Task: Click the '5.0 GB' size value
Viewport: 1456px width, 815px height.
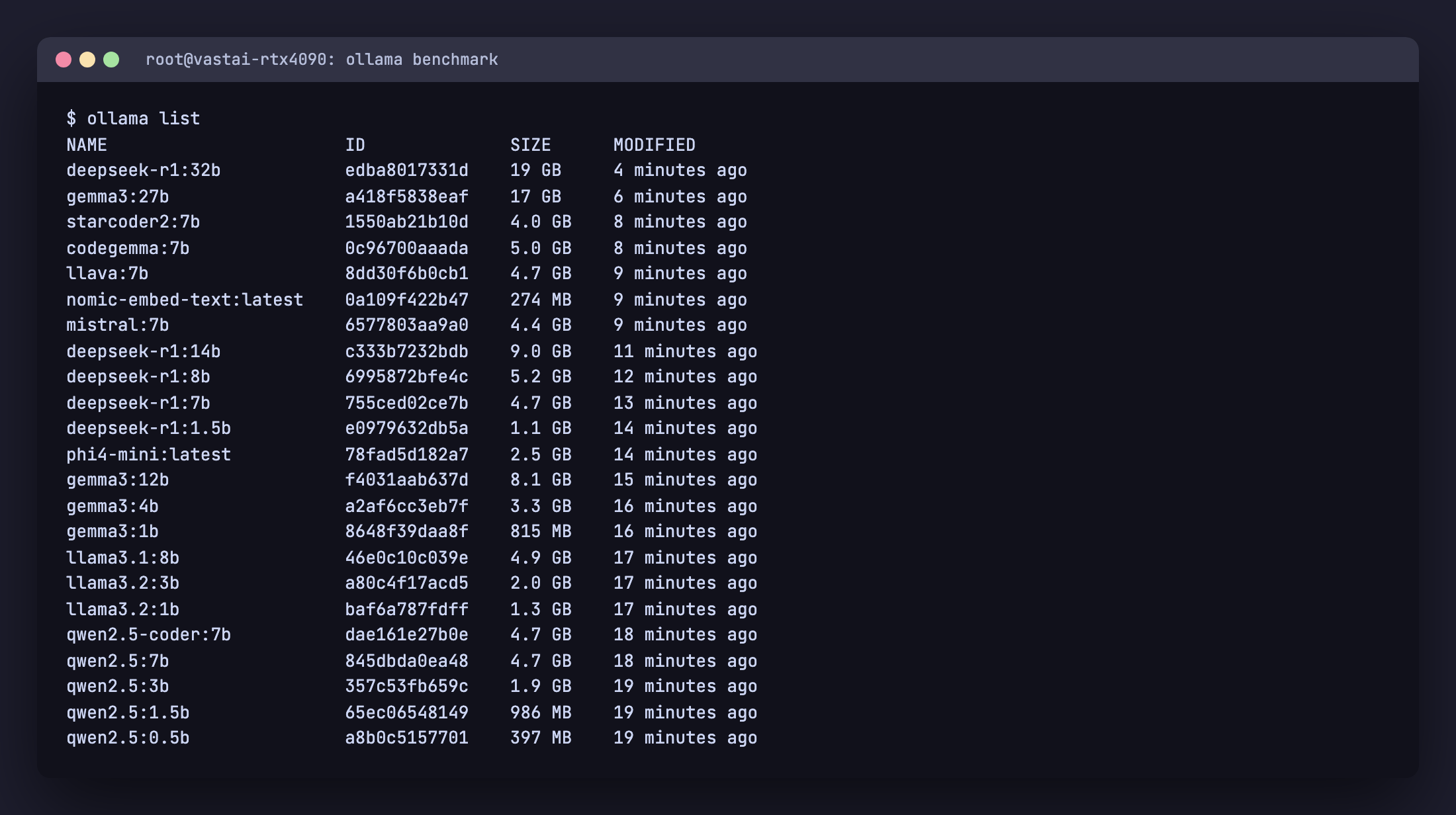Action: (541, 248)
